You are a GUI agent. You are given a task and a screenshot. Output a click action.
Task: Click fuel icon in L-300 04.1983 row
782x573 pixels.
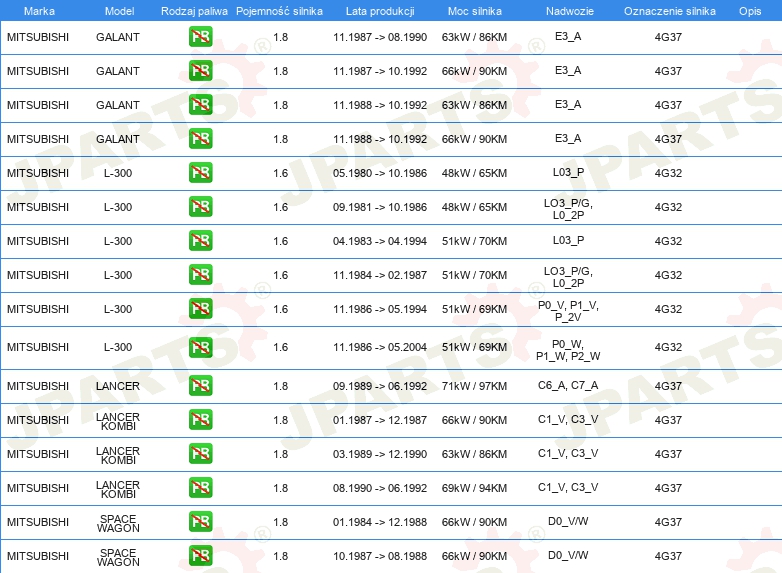(x=200, y=240)
